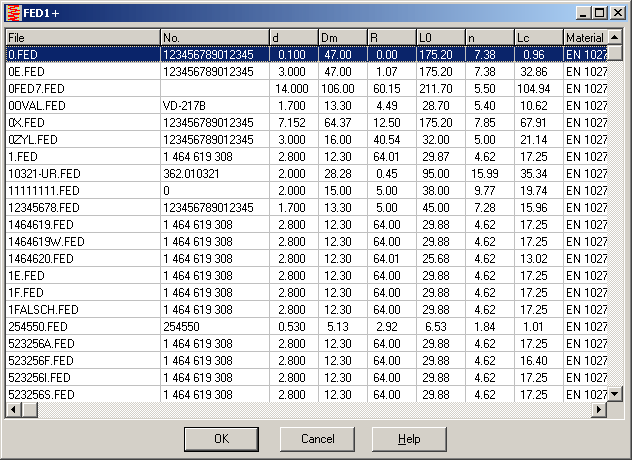The image size is (632, 460).
Task: Click the No. column header
Action: coord(214,37)
